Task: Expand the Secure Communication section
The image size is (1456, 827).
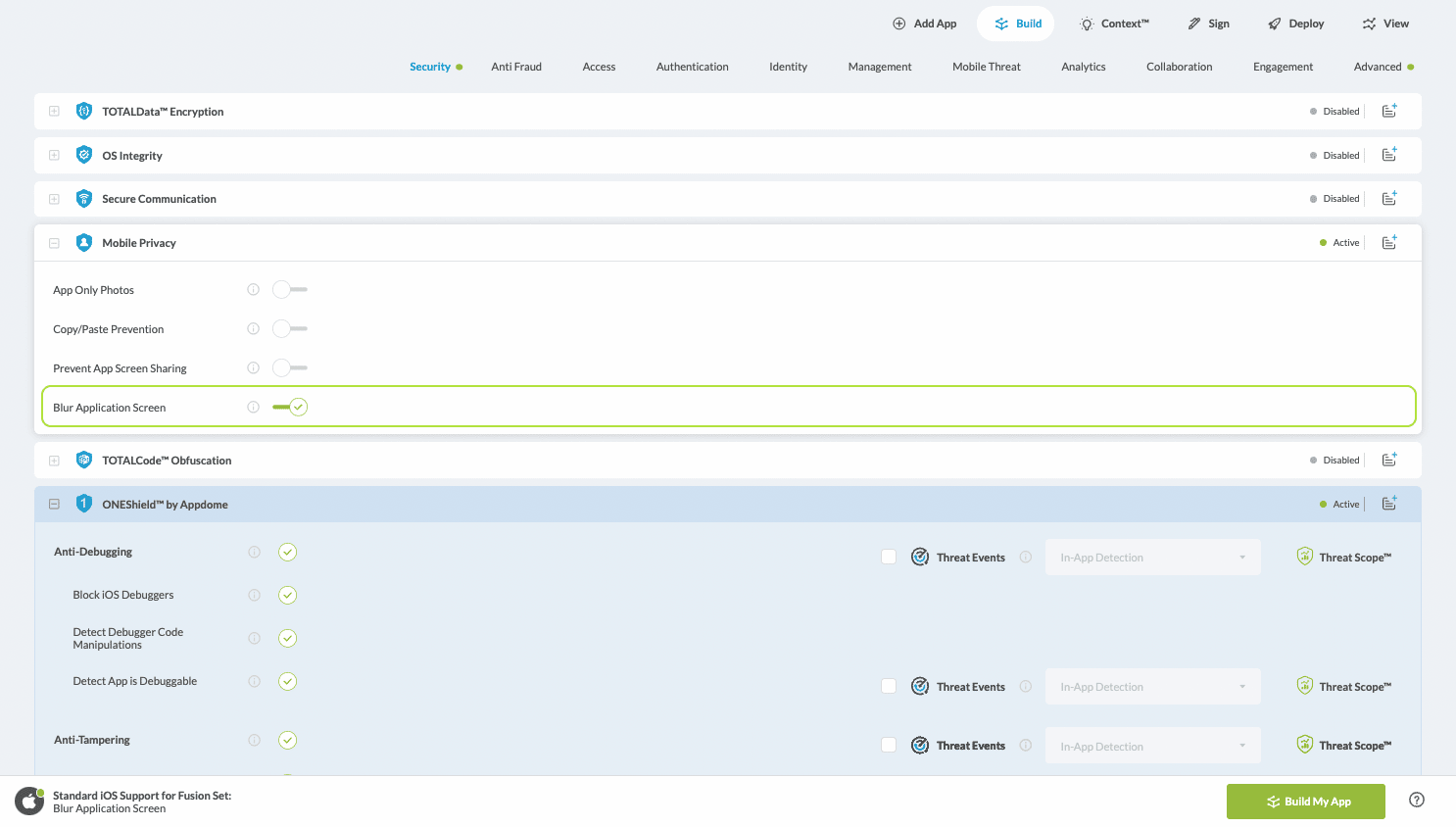Action: [x=54, y=199]
